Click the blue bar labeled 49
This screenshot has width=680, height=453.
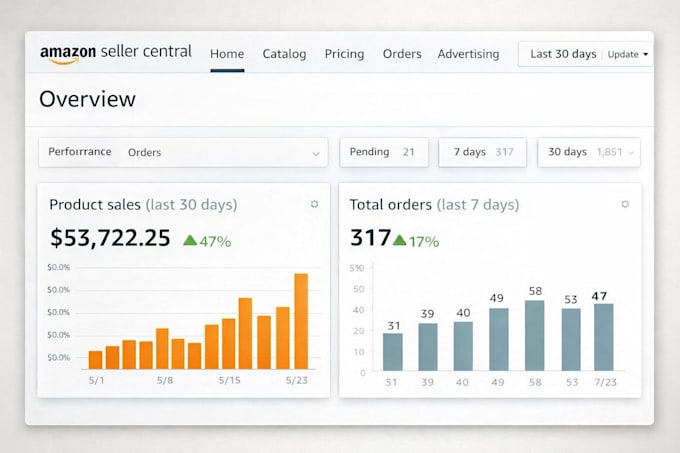499,339
